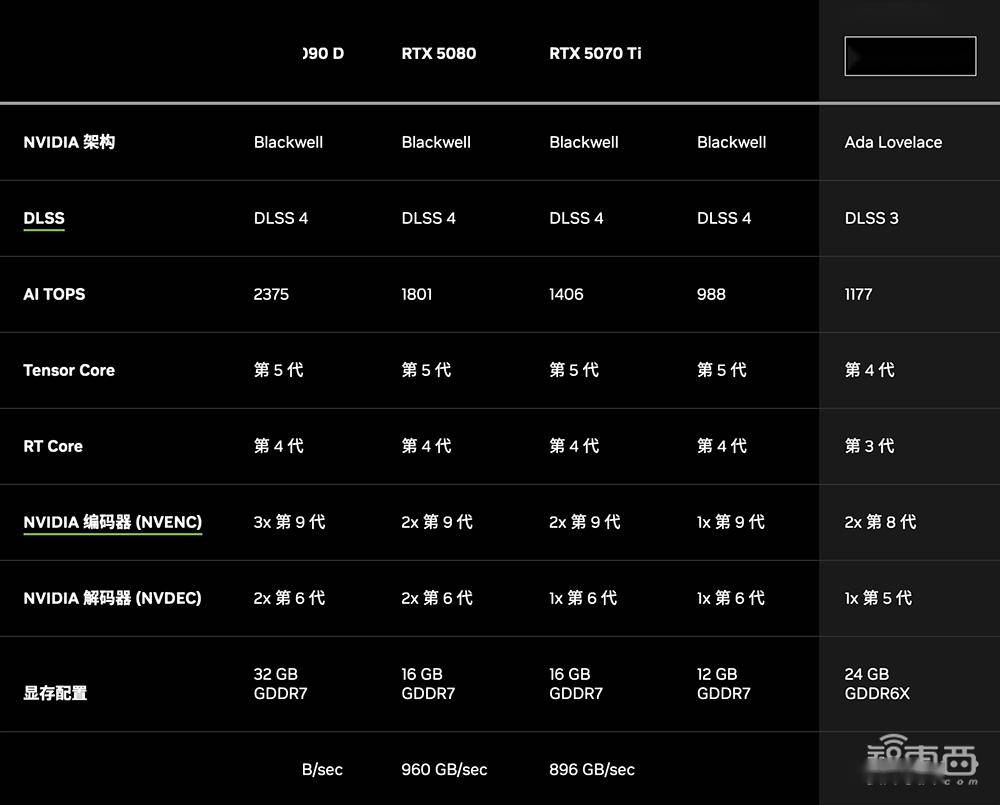Select the 24 GB GDDR6X memory cell
Viewport: 1000px width, 805px height.
coord(877,684)
